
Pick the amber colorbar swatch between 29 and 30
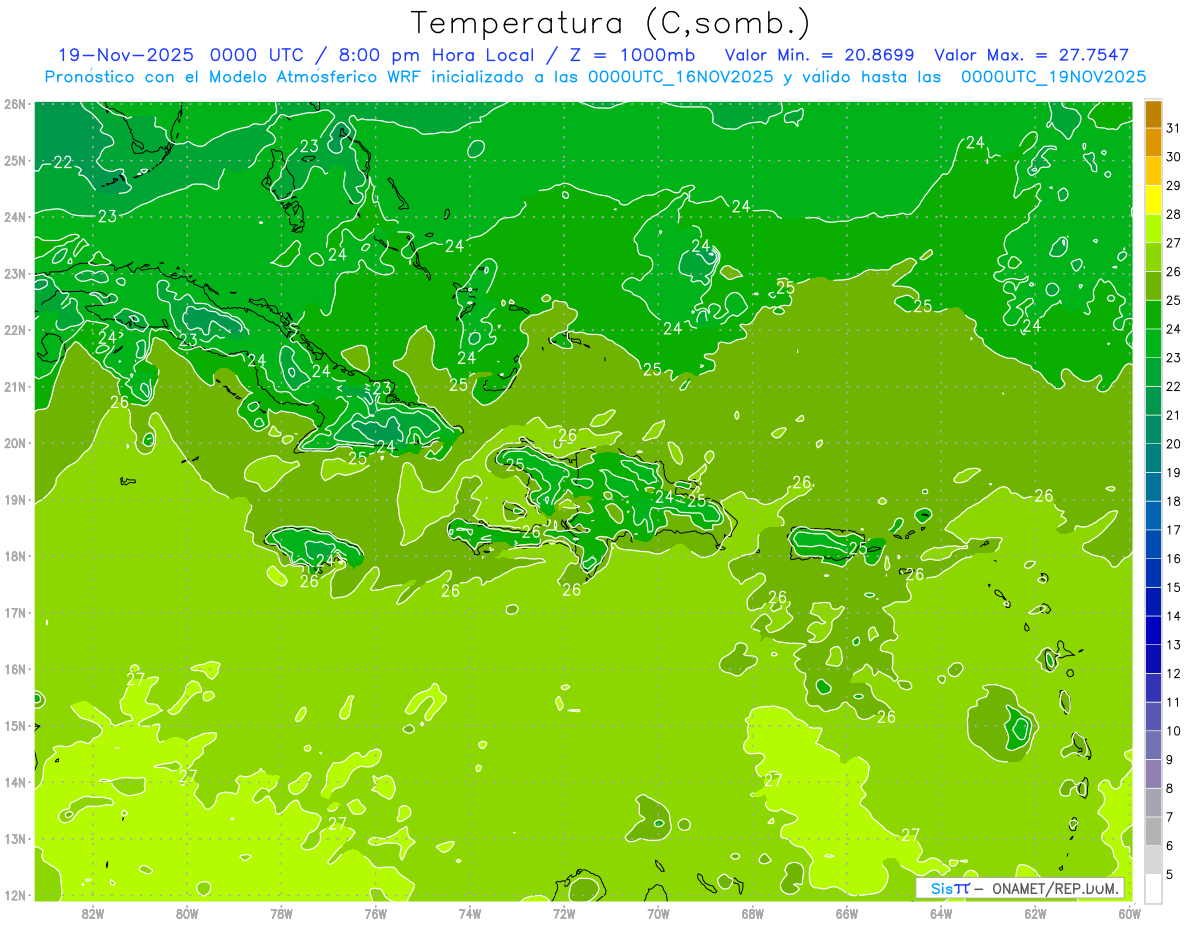pyautogui.click(x=1153, y=171)
